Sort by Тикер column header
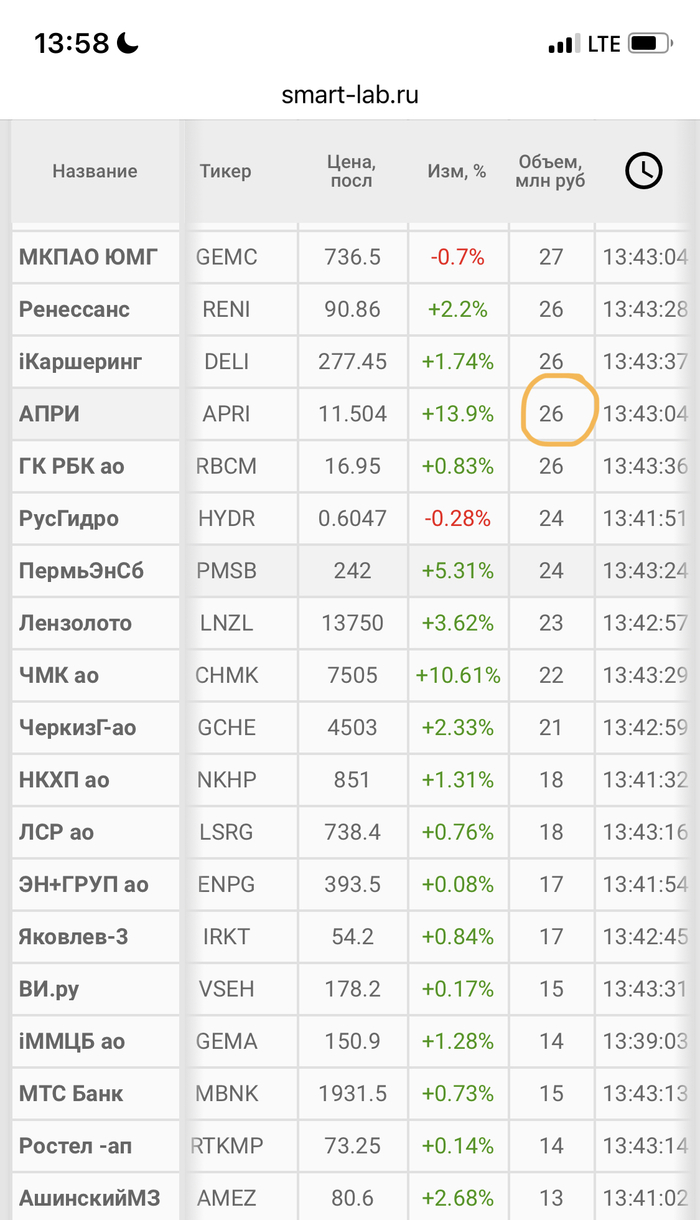Screen dimensions: 700x1220 pos(225,171)
